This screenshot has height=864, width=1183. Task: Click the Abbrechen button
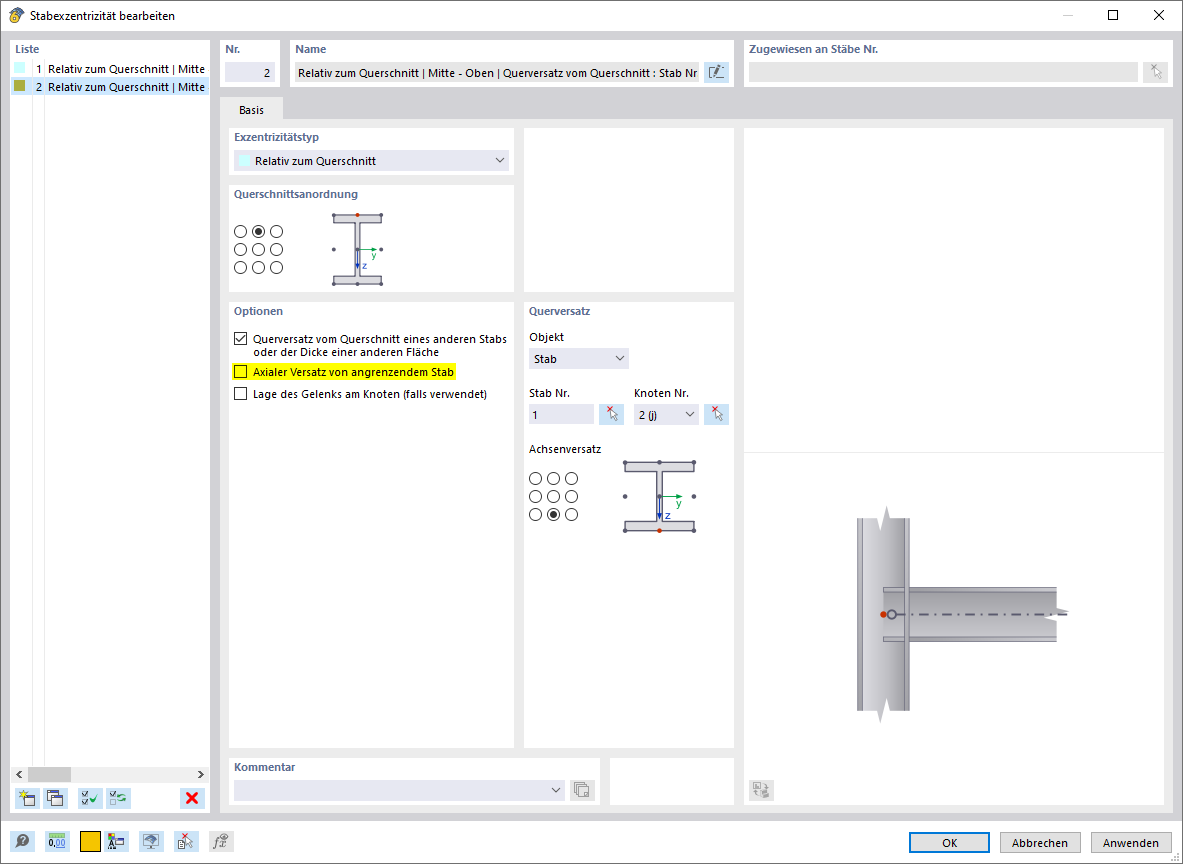pos(1040,843)
